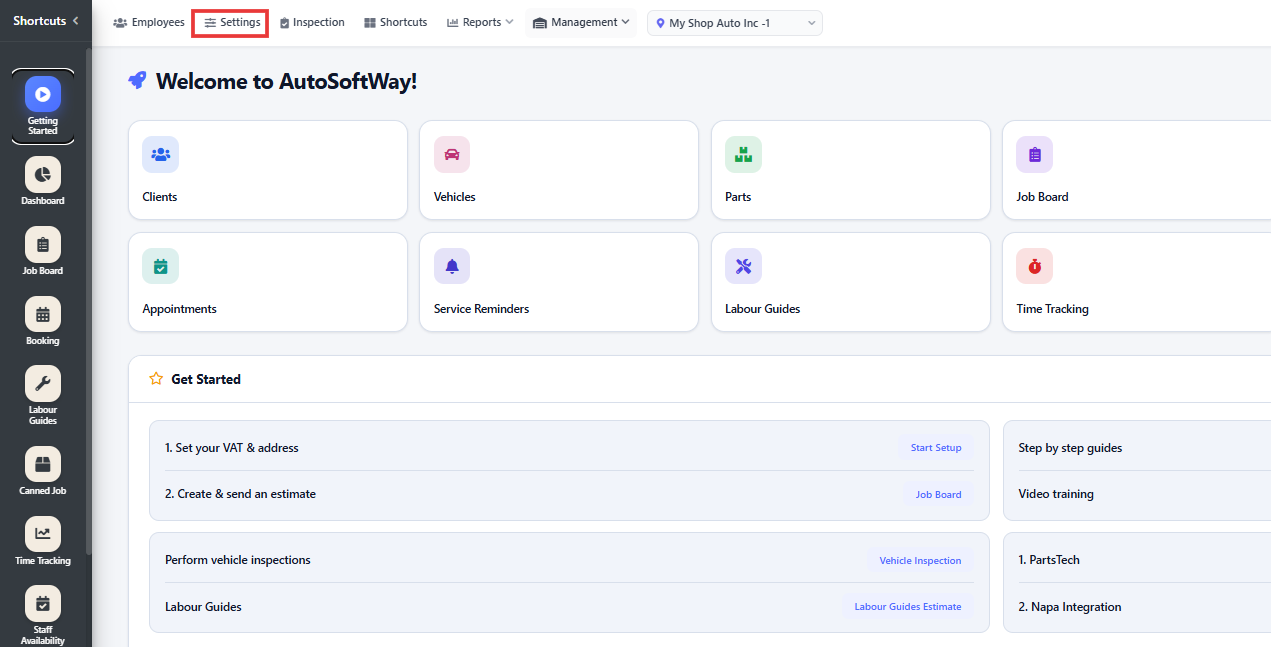The width and height of the screenshot is (1271, 647).
Task: Click the Get Started section heading
Action: click(206, 379)
